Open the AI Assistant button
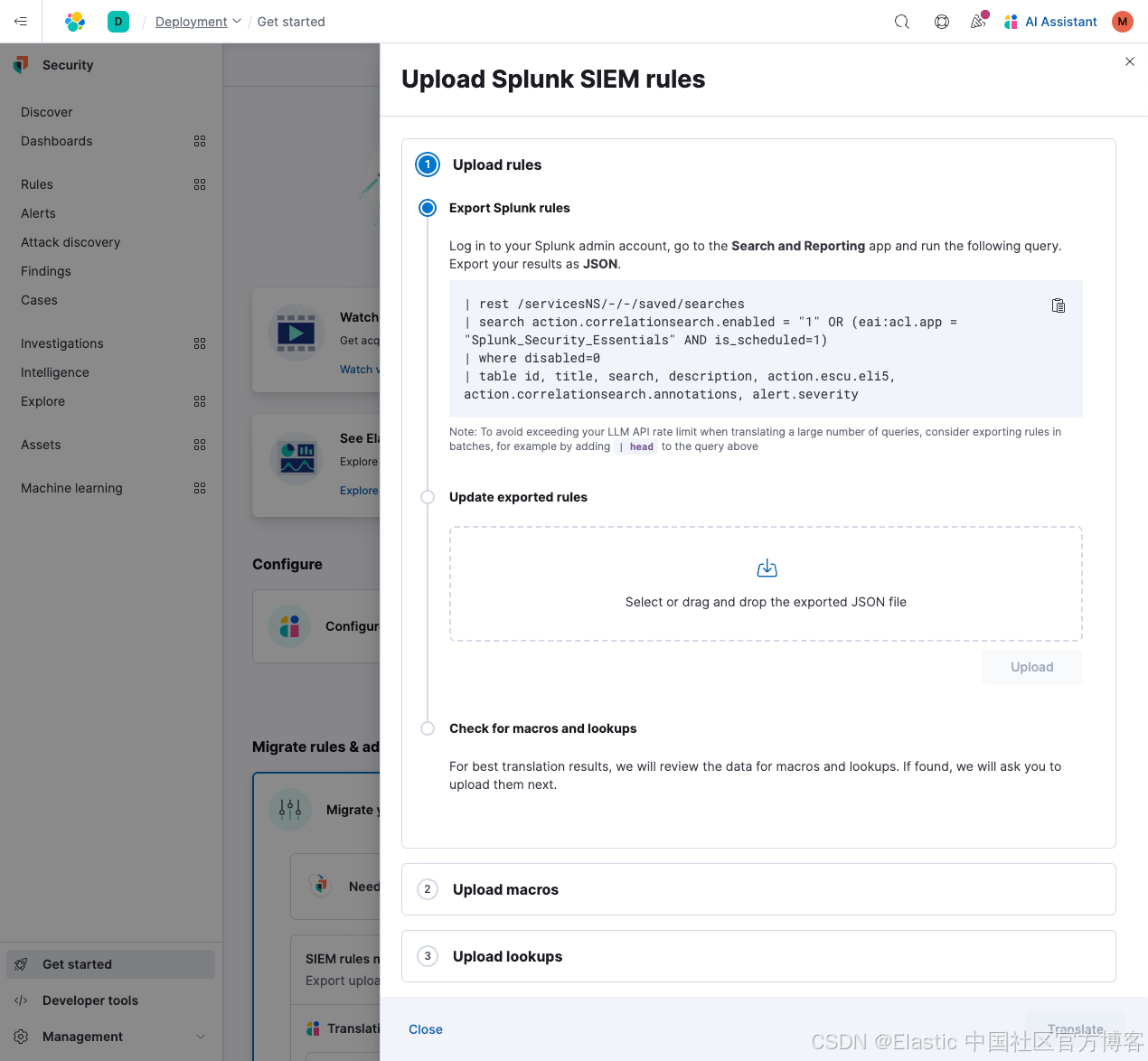Viewport: 1148px width, 1061px height. pyautogui.click(x=1050, y=22)
